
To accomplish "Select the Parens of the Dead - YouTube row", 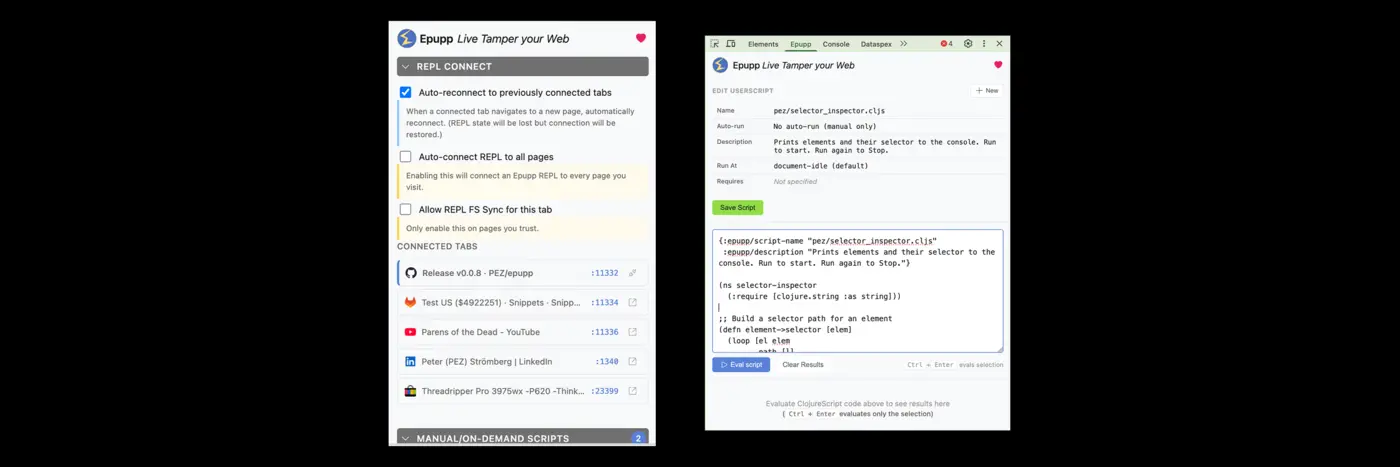I will [x=523, y=332].
